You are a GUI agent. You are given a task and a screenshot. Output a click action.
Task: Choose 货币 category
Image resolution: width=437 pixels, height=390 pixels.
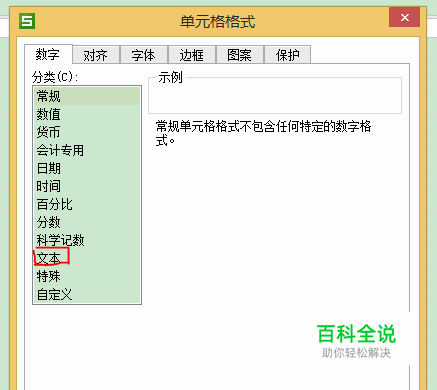pos(87,132)
